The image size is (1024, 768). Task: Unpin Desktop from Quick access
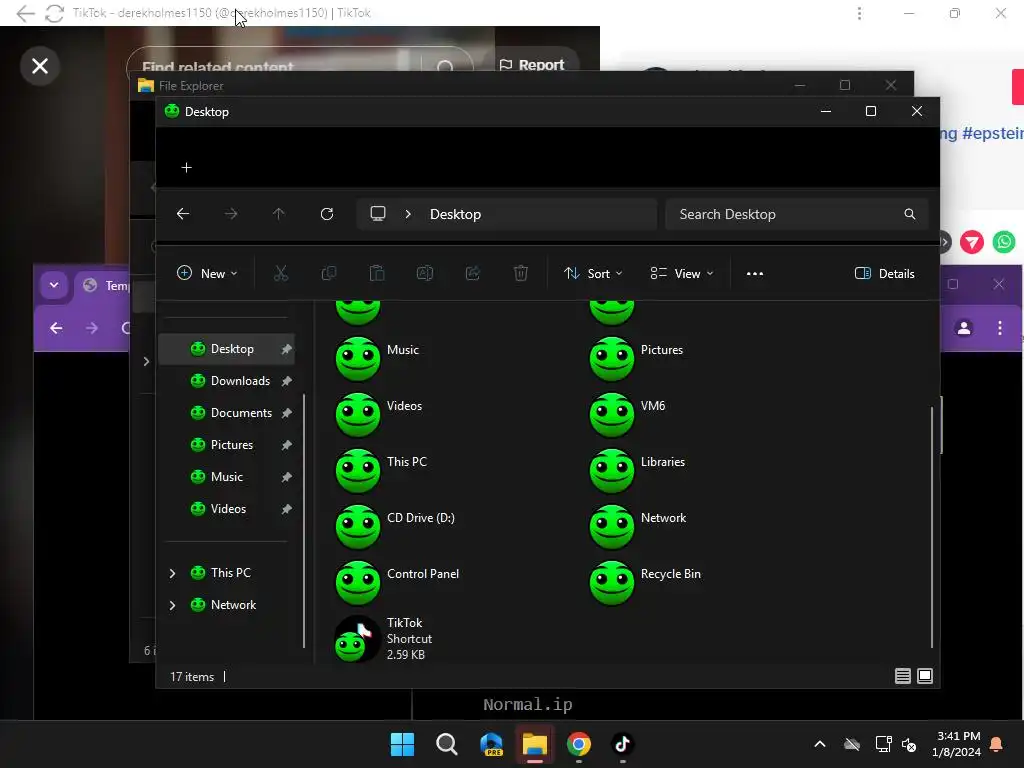tap(286, 349)
